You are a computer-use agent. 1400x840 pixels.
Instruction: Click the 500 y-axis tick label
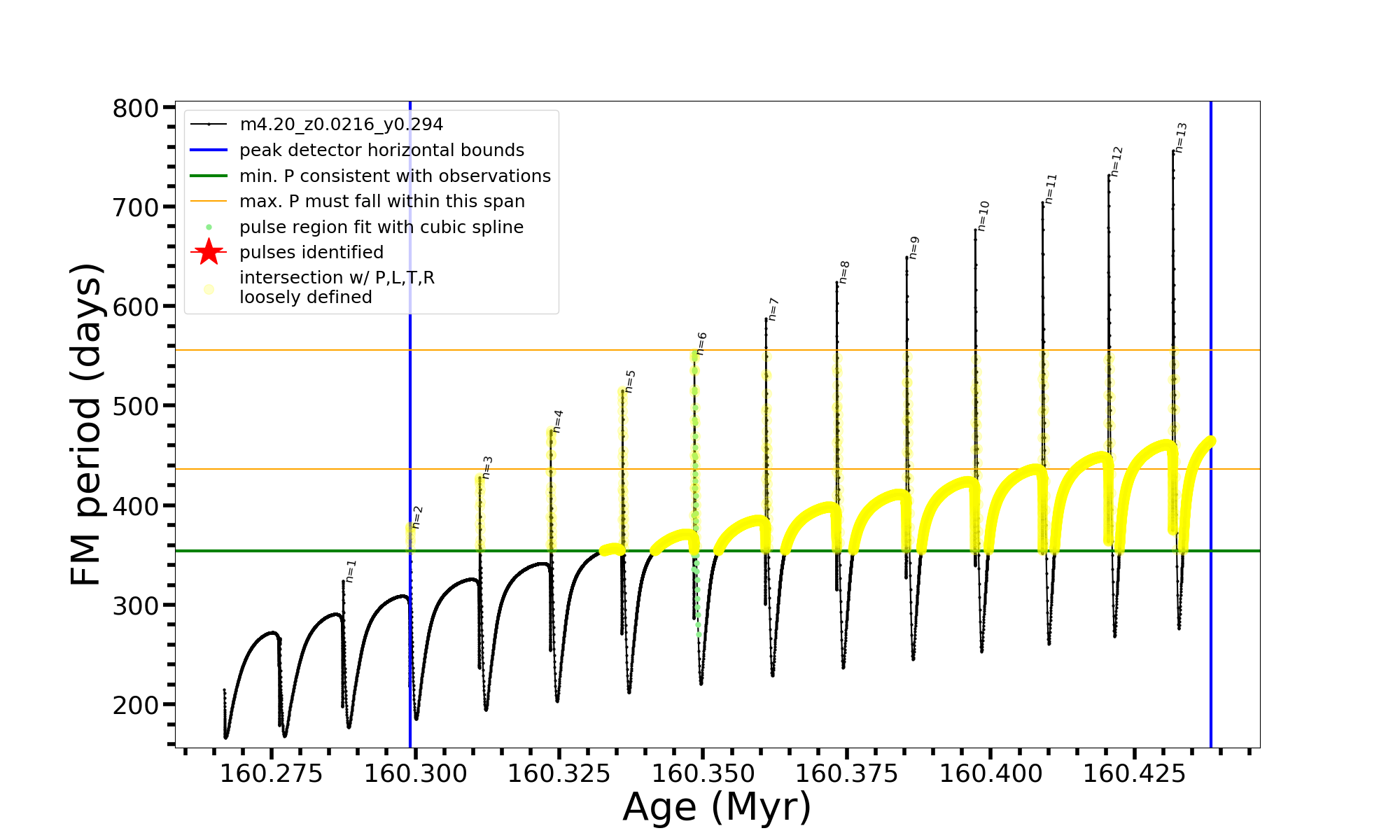tap(136, 406)
